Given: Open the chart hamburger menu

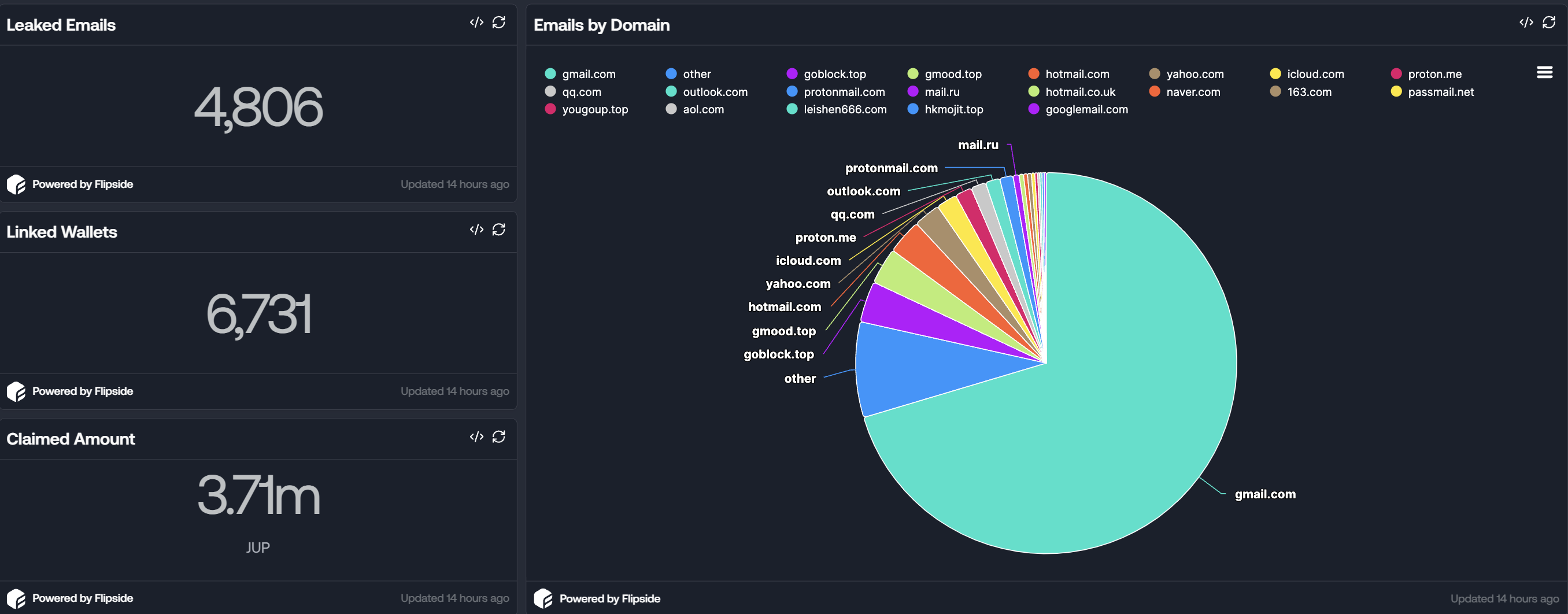Looking at the screenshot, I should click(x=1544, y=72).
